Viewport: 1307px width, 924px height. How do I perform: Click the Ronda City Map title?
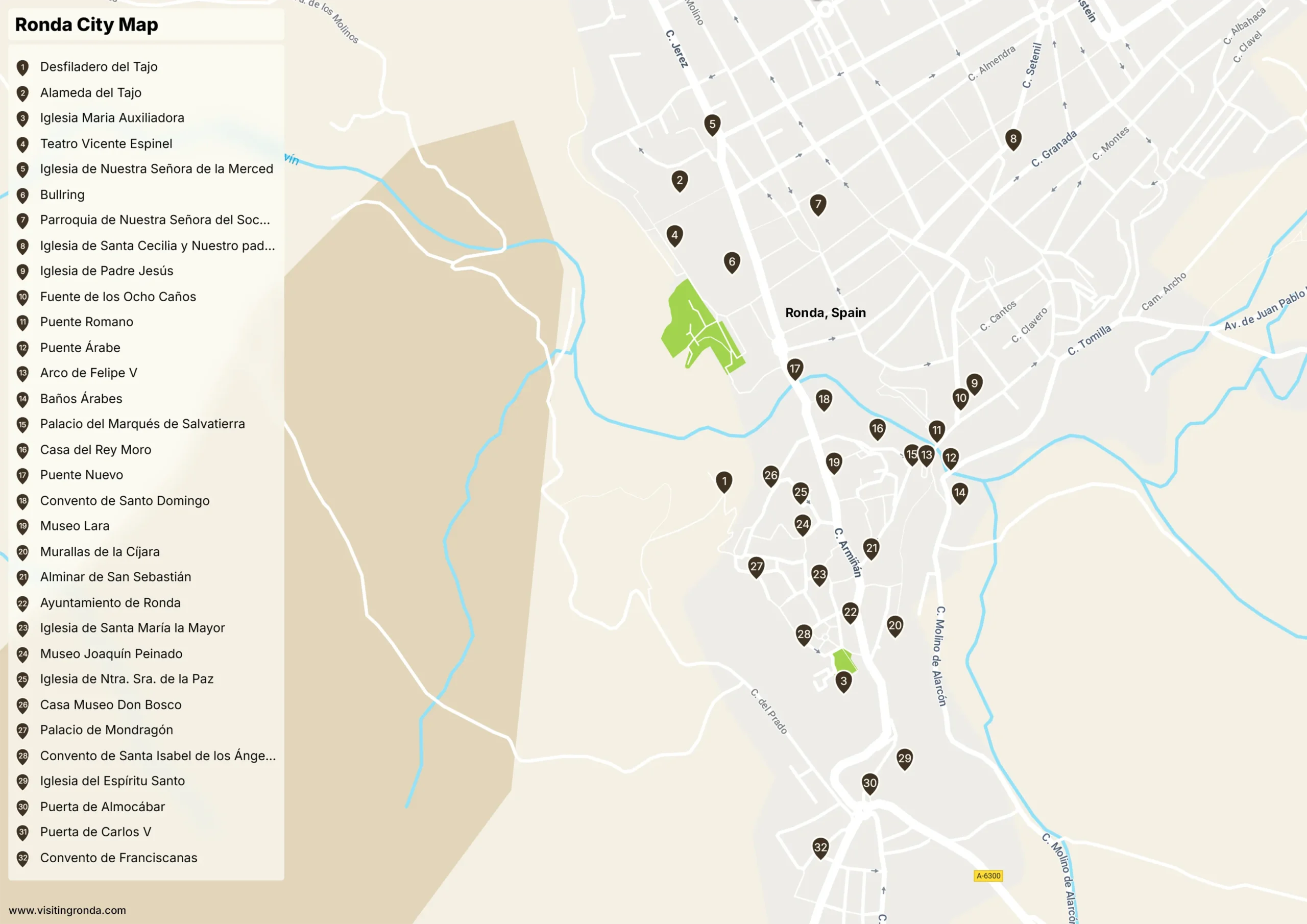point(86,25)
